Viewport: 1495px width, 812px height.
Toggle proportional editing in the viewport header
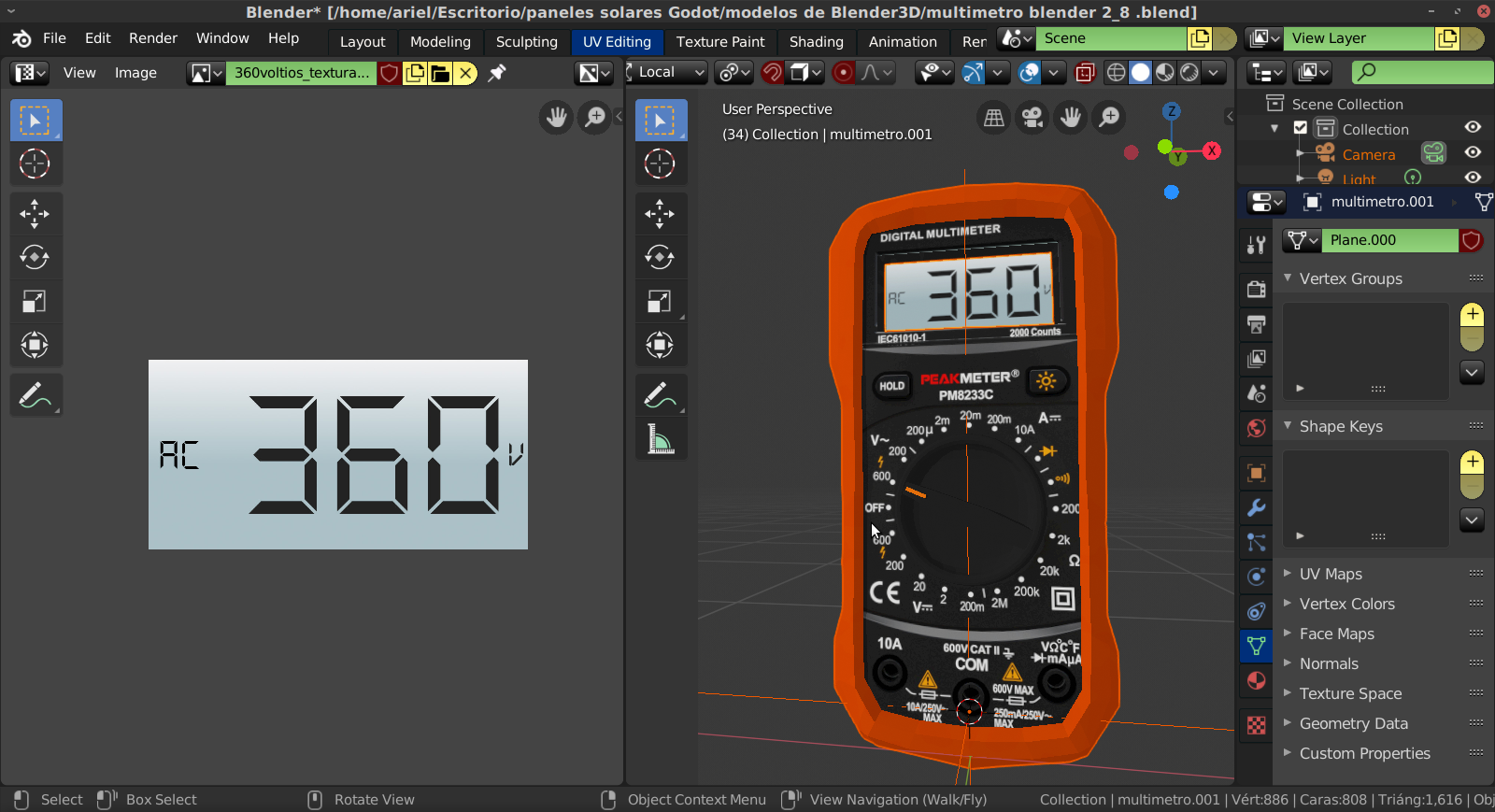[843, 72]
